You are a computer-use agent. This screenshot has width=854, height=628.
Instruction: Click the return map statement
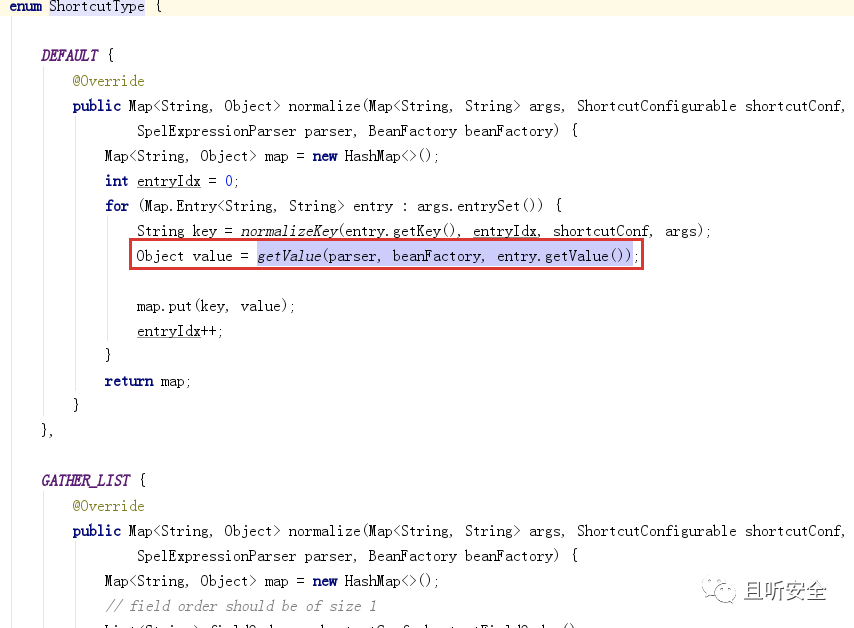(x=148, y=381)
